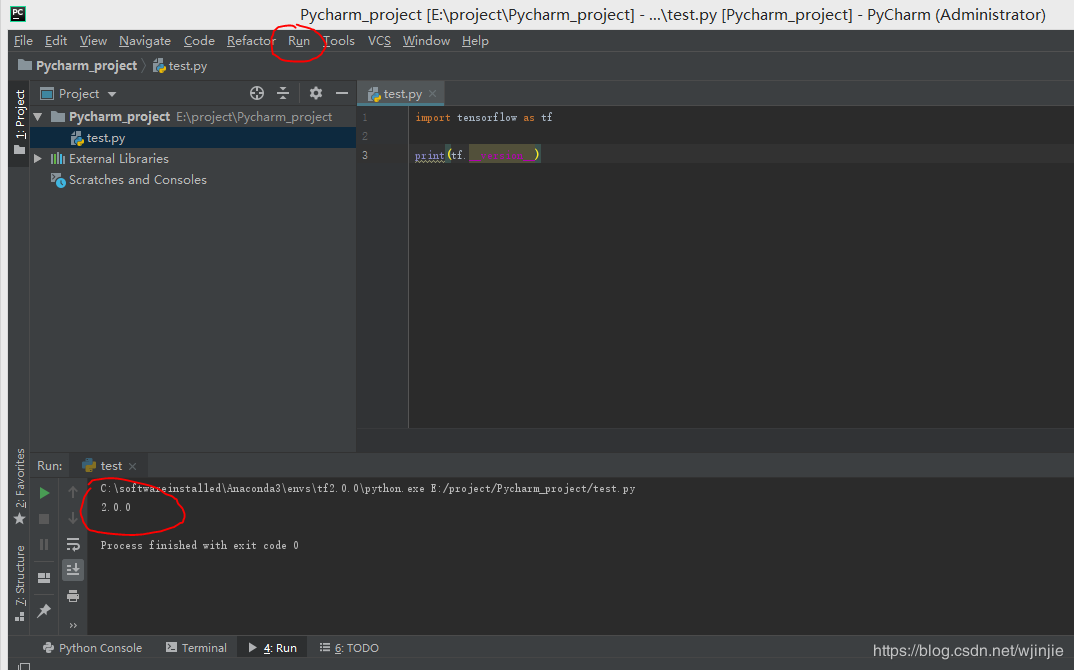This screenshot has height=670, width=1074.
Task: Click the python.exe command line in console
Action: pos(368,488)
